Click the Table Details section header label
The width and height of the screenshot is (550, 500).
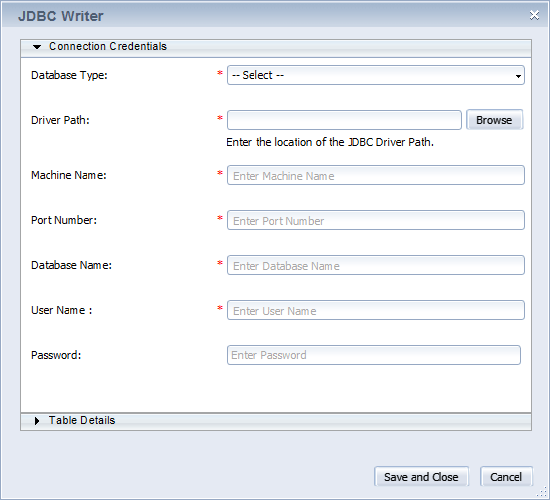point(82,420)
